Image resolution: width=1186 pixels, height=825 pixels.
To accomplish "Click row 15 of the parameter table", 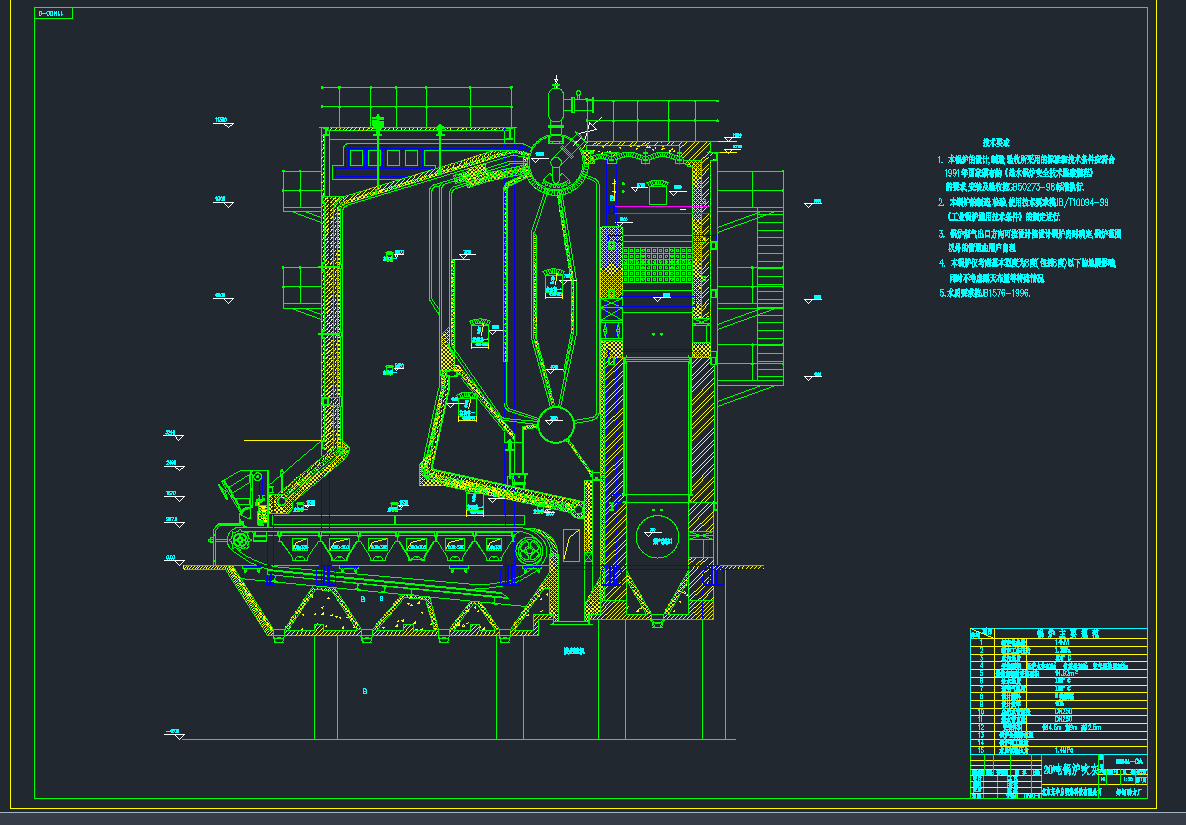I will (x=1058, y=749).
